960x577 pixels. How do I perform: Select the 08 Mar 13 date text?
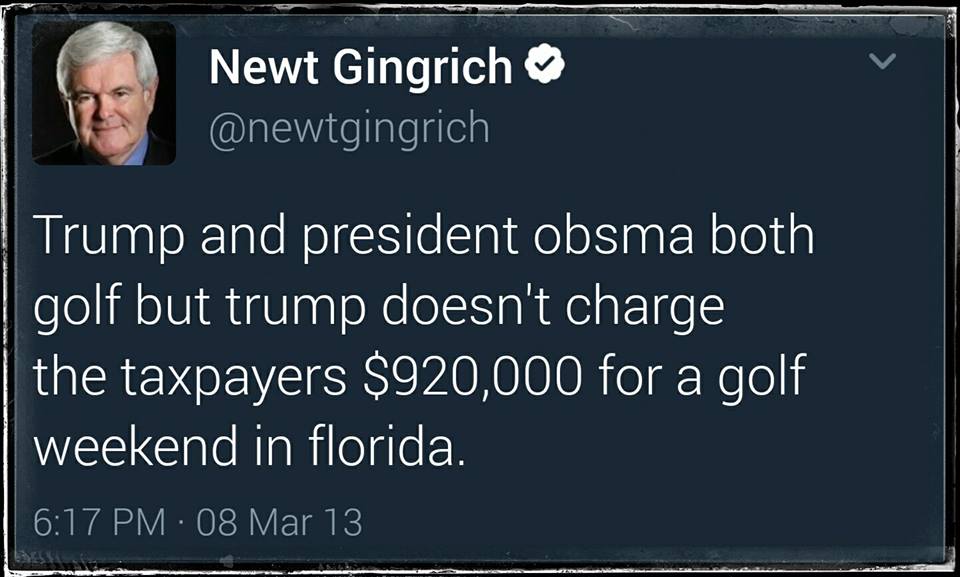tap(280, 522)
